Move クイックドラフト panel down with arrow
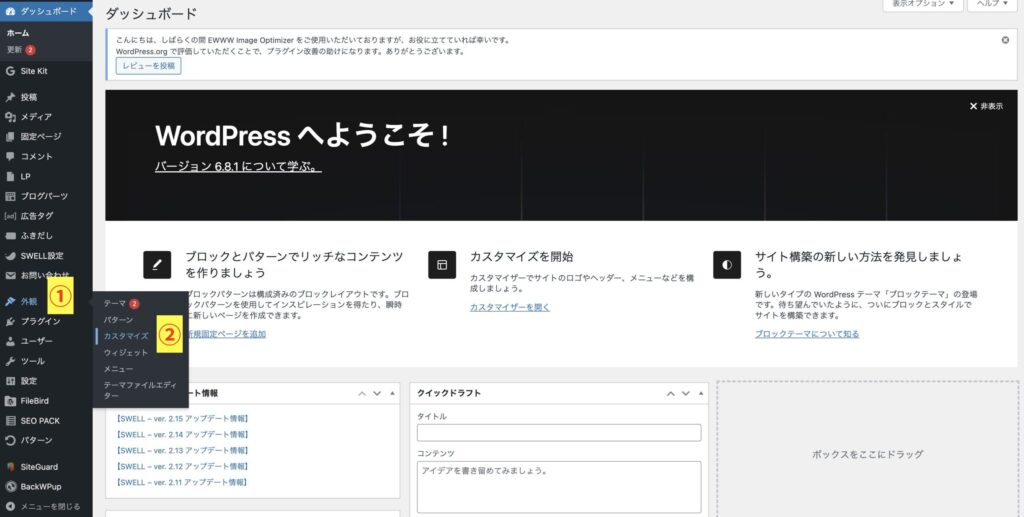This screenshot has width=1024, height=517. [x=686, y=394]
